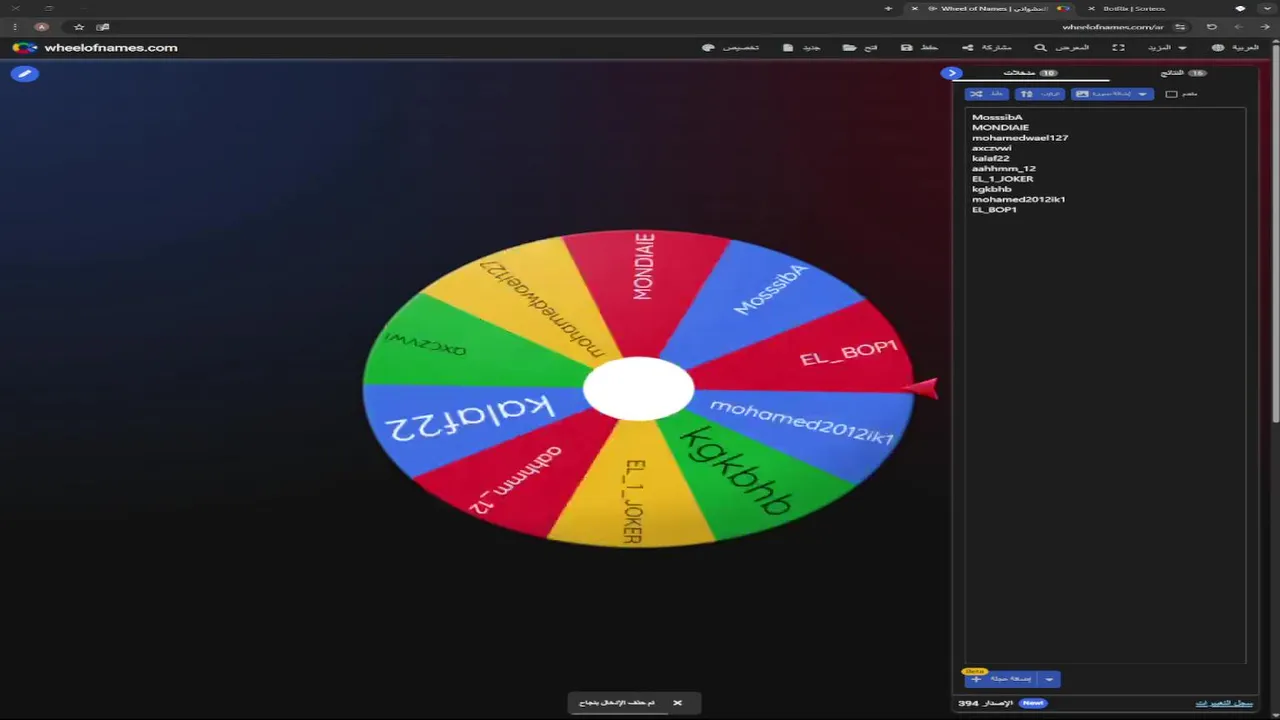1280x720 pixels.
Task: Select the axczvwi entry line
Action: (x=992, y=148)
